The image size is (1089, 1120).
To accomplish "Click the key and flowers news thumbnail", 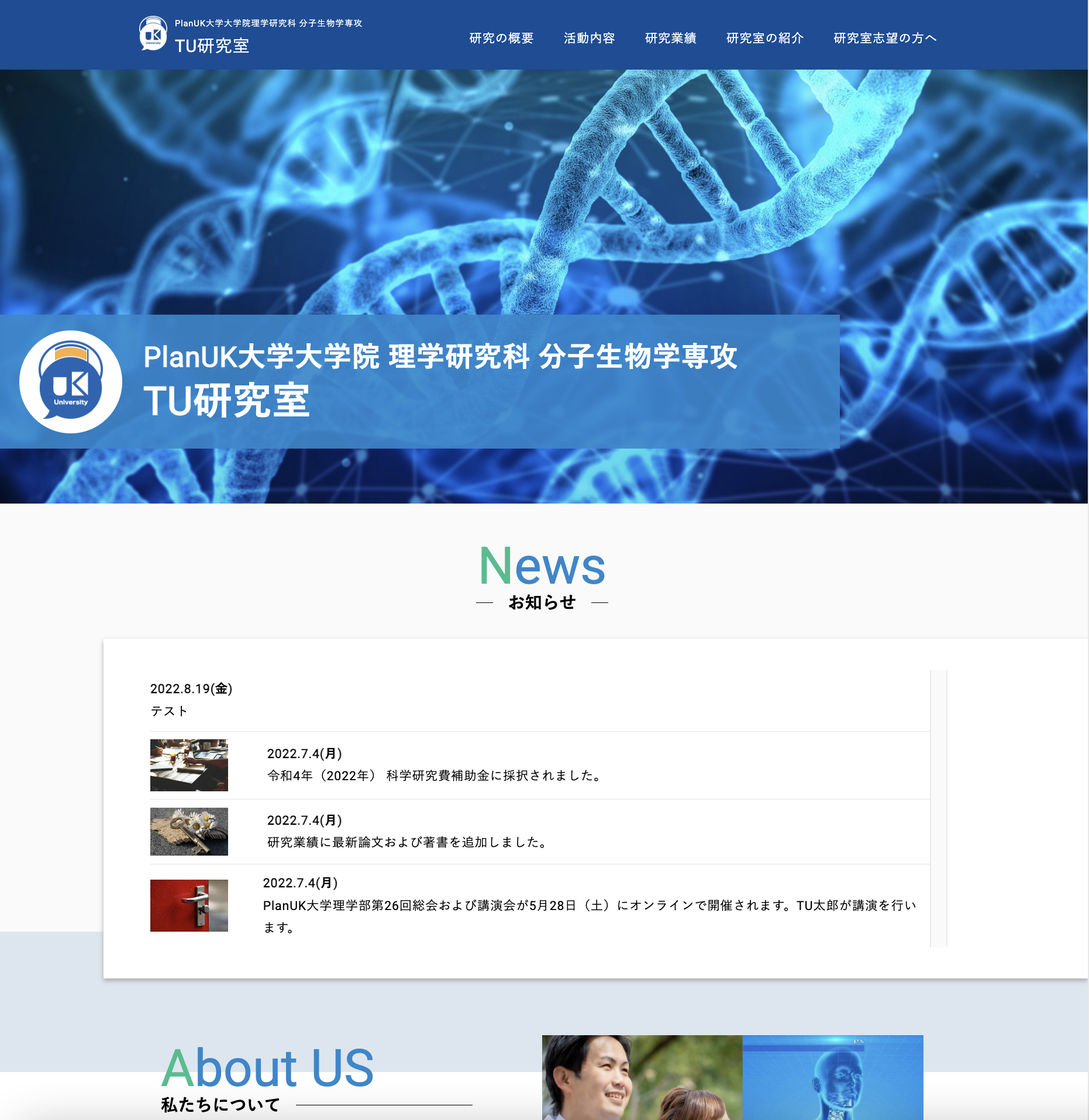I will click(x=189, y=832).
